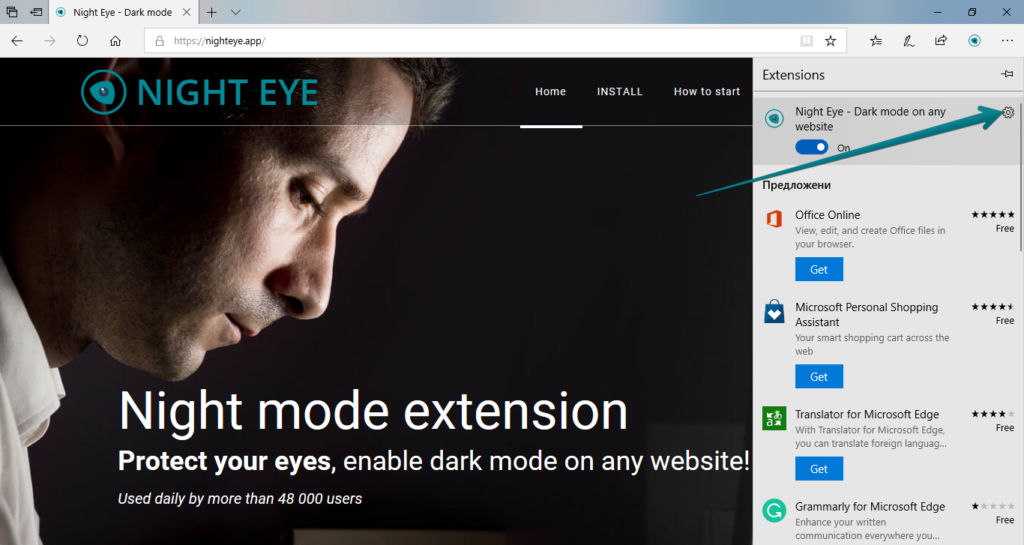Click the Personal Shopping Assistant bag icon

point(775,311)
